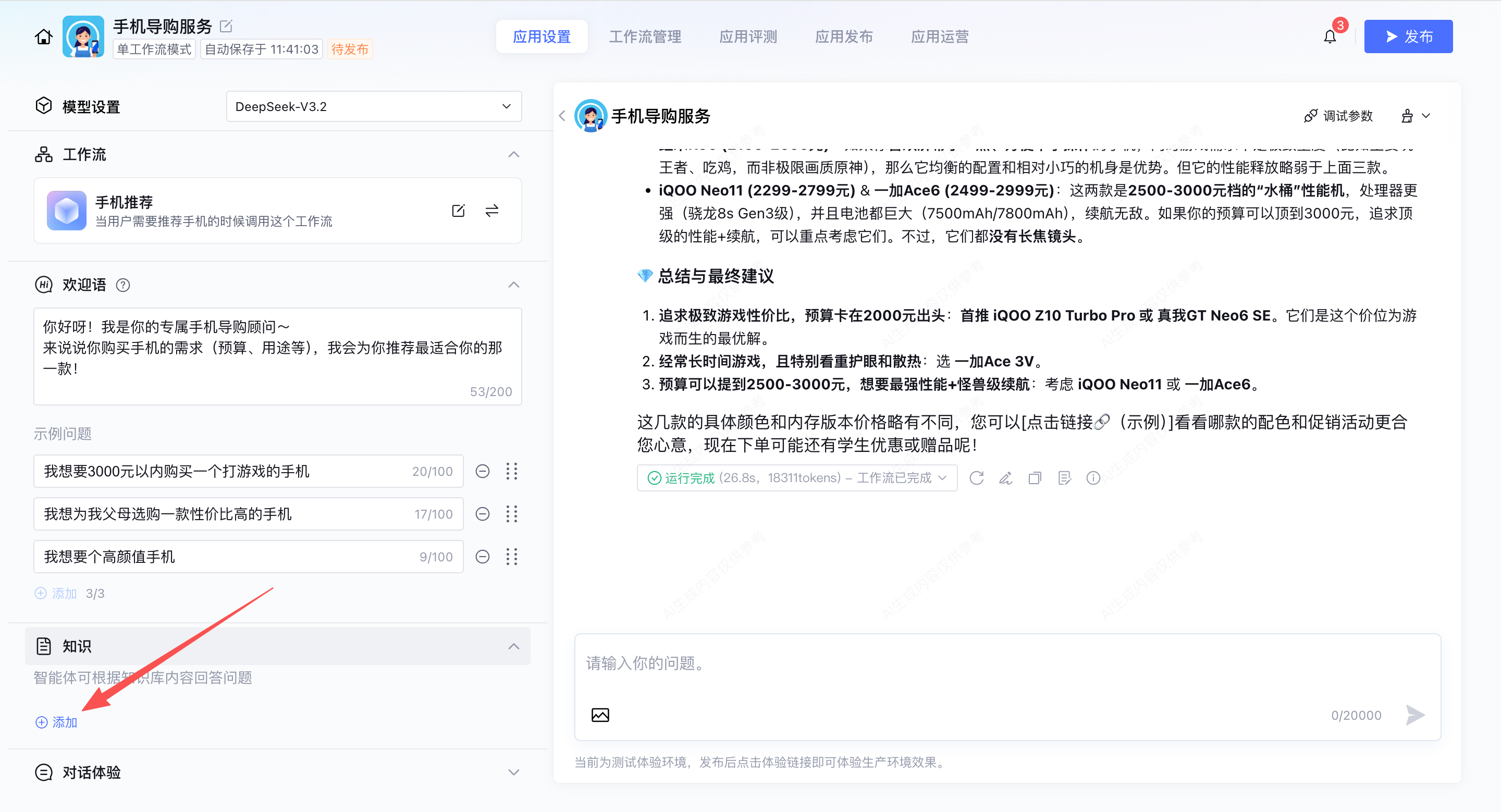Open the 应用运营 tab
This screenshot has height=812, width=1501.
(x=940, y=36)
